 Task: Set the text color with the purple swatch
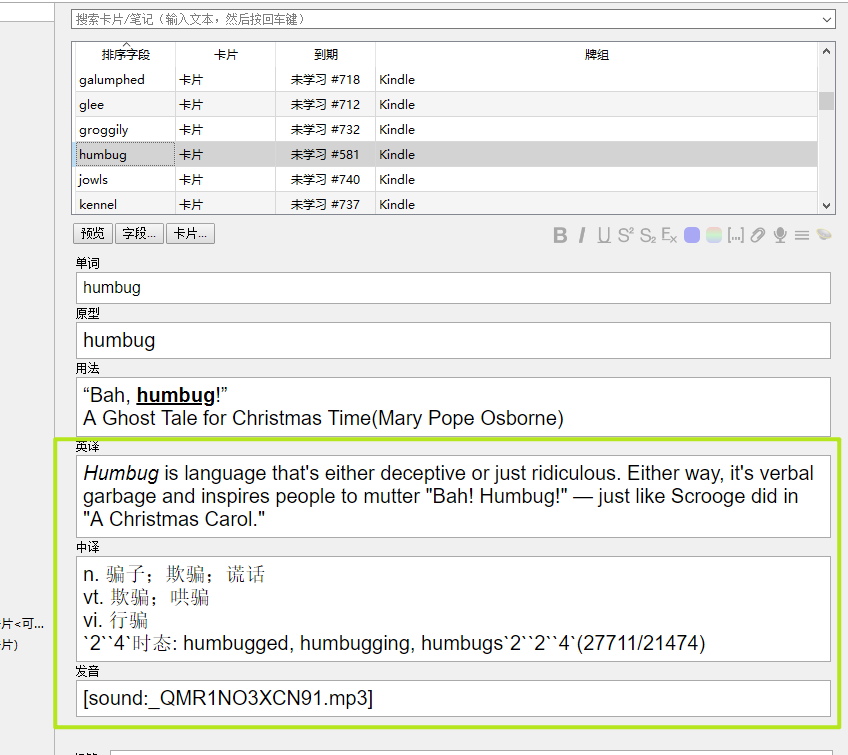click(692, 235)
